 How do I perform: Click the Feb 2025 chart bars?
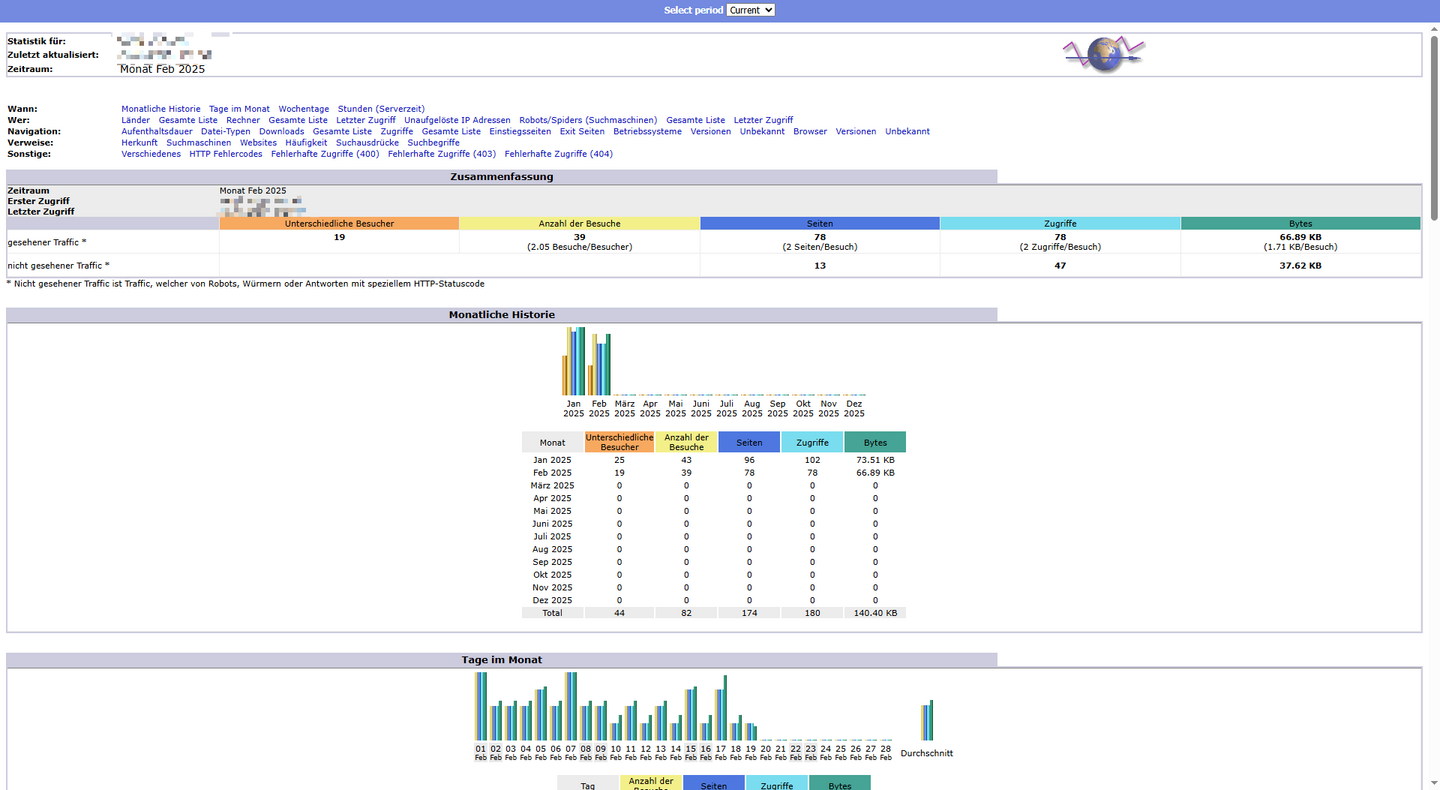600,365
